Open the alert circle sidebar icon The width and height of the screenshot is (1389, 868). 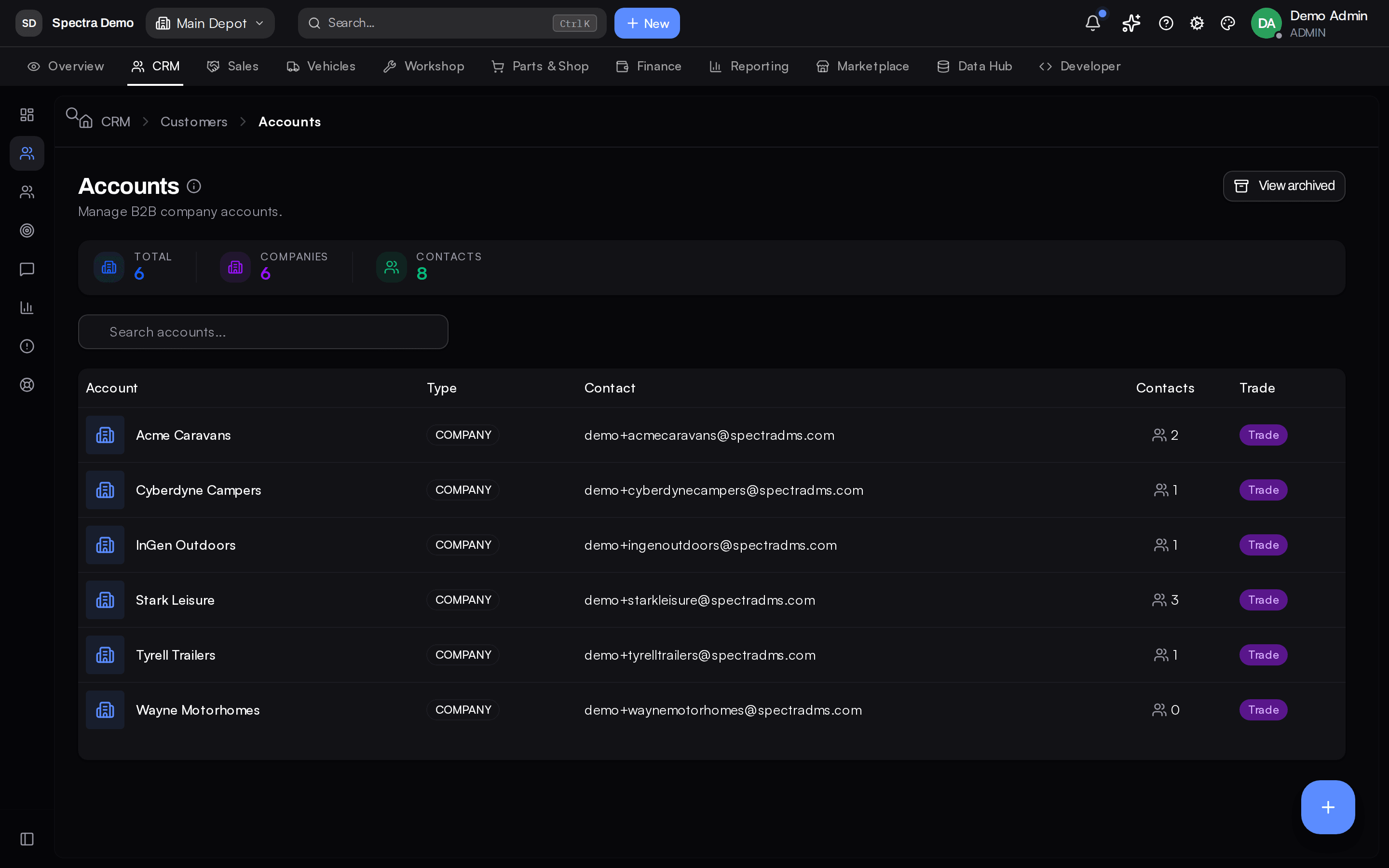[x=27, y=346]
